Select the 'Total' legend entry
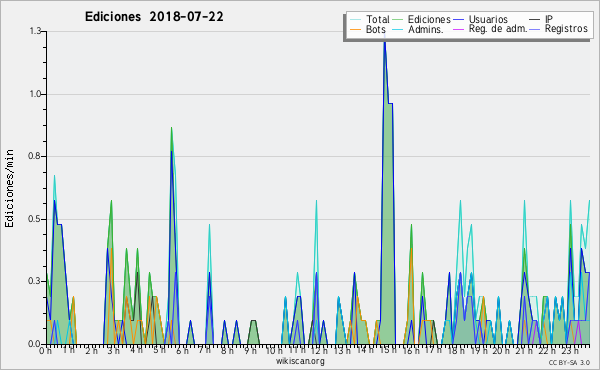Viewport: 600px width, 370px height. click(378, 19)
